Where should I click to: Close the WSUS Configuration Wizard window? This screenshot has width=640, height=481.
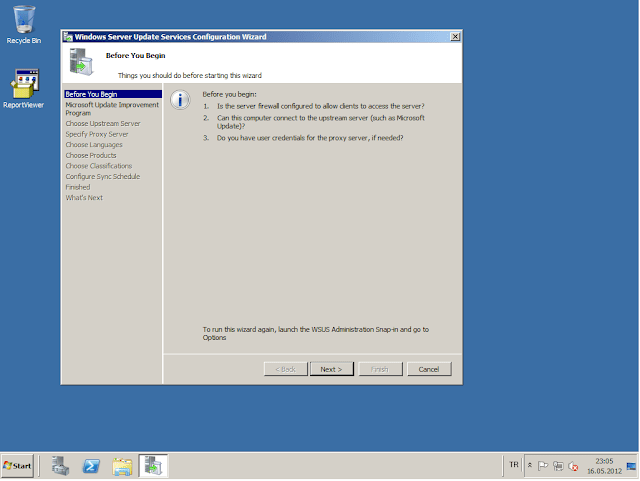456,36
